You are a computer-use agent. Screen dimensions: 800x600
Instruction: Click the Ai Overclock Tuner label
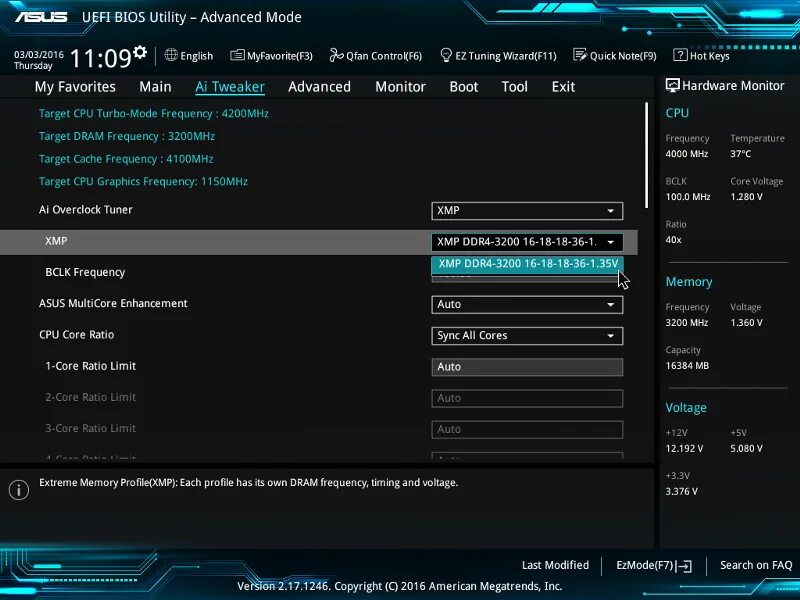(86, 210)
